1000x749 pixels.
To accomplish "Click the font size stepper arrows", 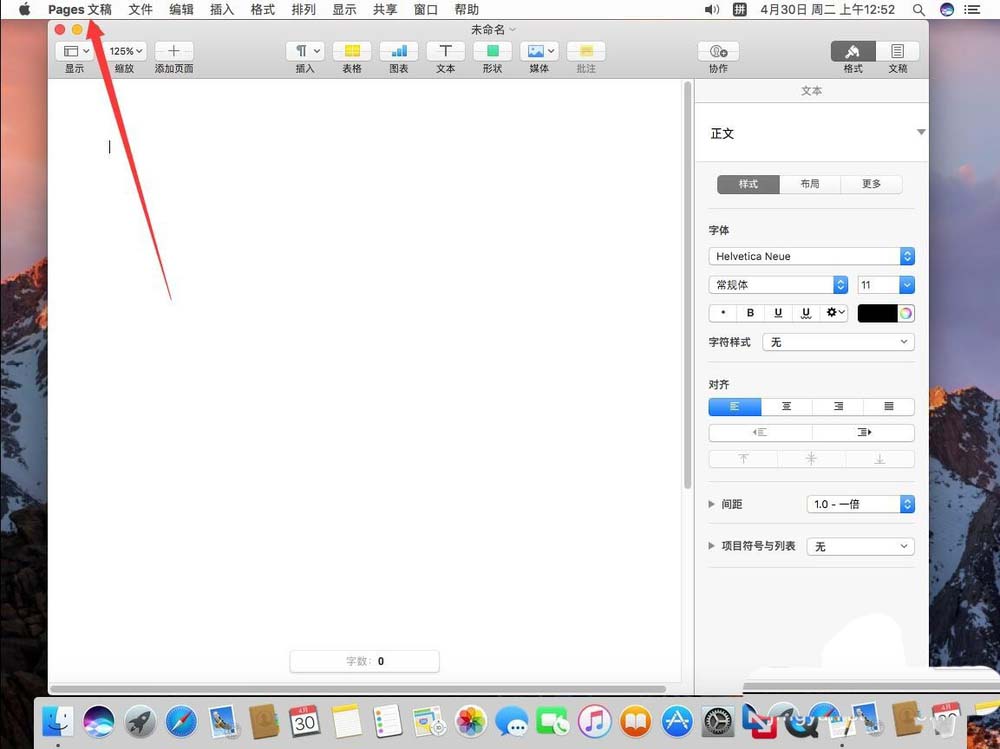I will 907,285.
